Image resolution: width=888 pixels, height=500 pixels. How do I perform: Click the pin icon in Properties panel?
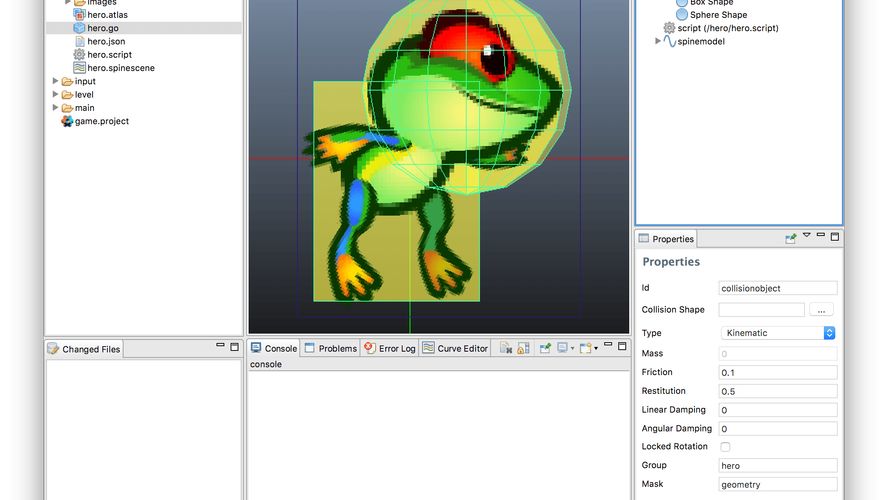pyautogui.click(x=790, y=238)
